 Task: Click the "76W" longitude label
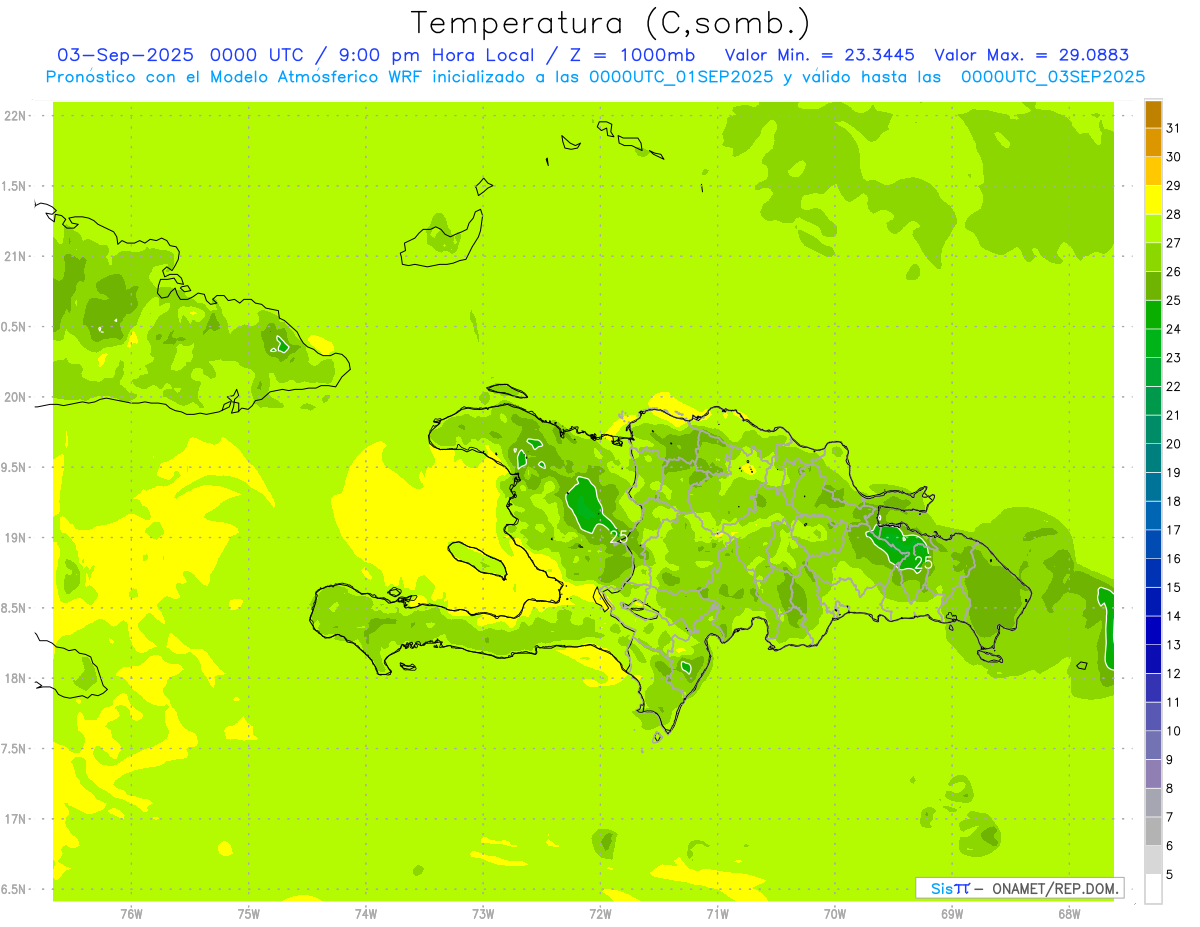click(x=131, y=914)
